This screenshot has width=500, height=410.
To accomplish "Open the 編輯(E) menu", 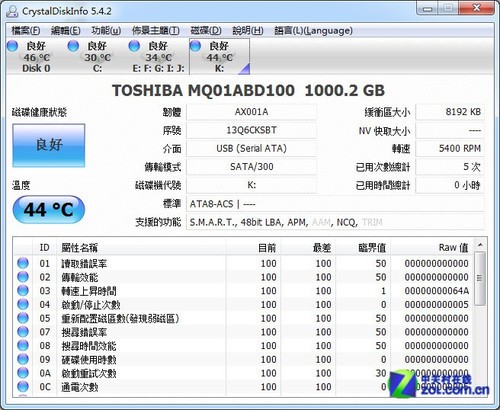I will [x=66, y=31].
